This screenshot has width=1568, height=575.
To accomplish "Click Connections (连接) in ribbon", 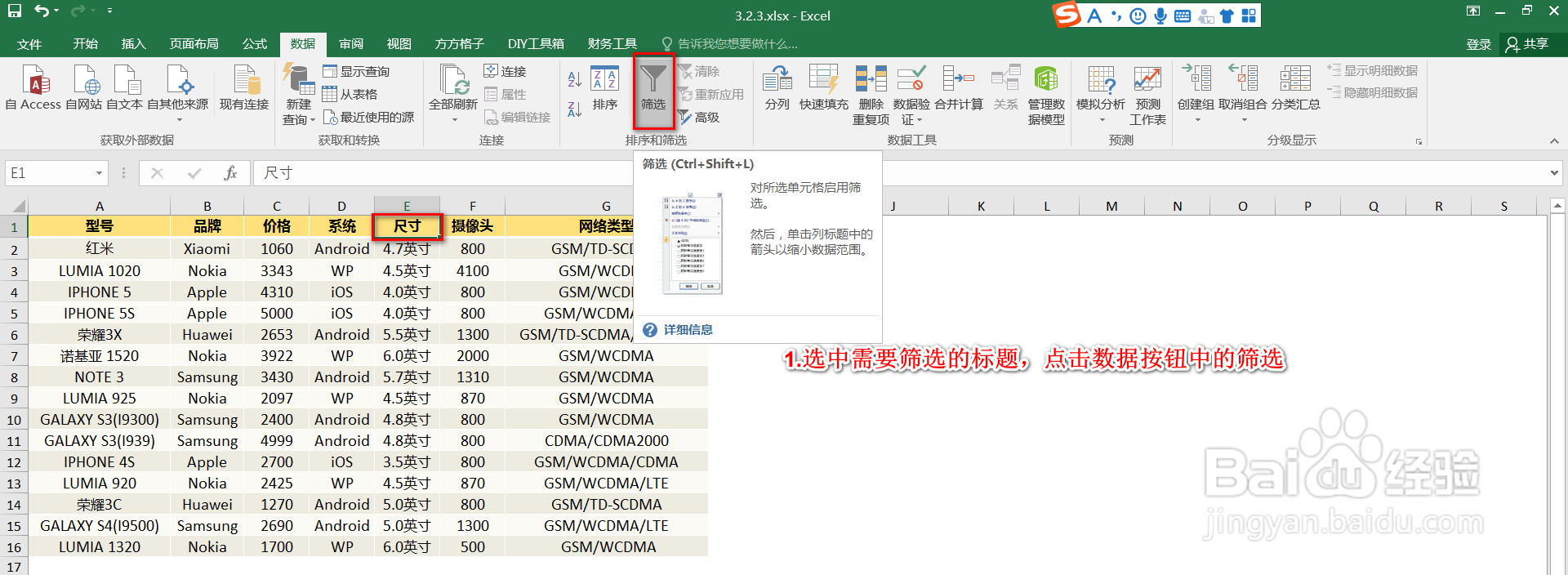I will [x=505, y=72].
